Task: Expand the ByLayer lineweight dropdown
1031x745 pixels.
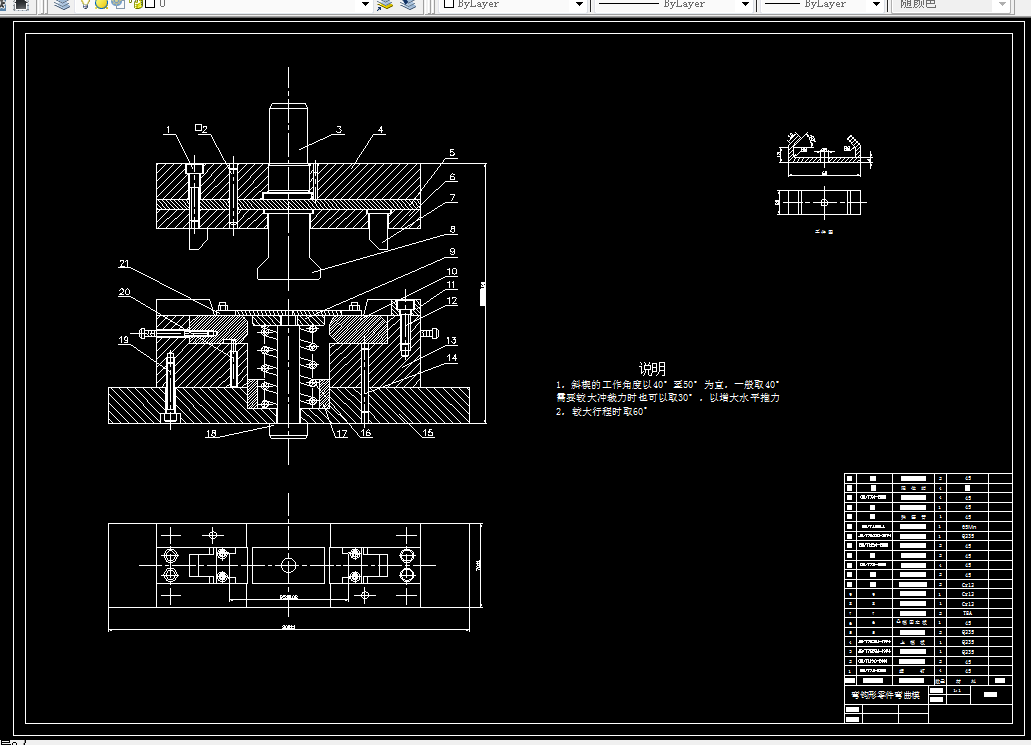Action: pos(876,5)
